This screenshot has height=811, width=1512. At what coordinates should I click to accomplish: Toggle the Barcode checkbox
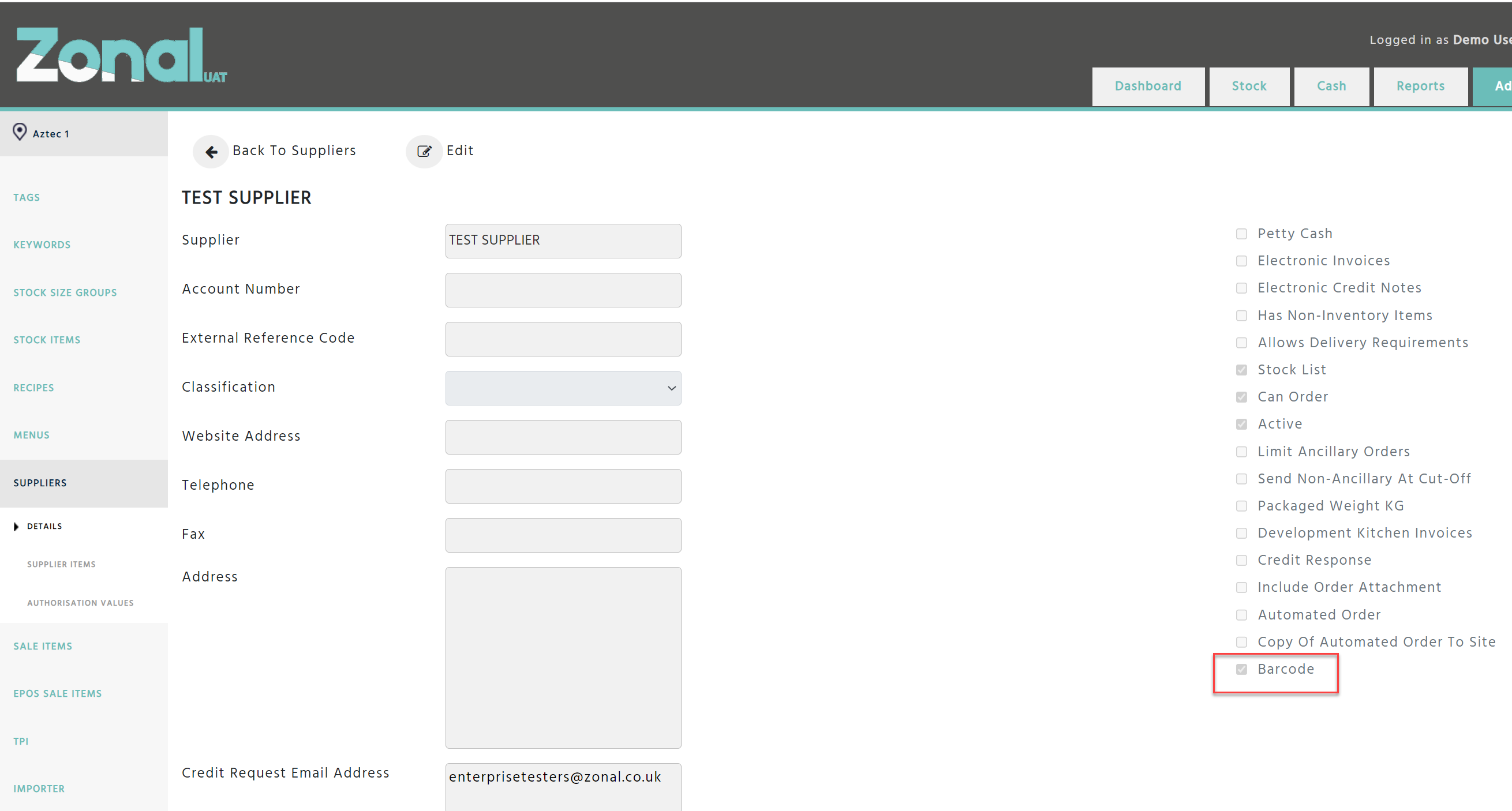1241,669
